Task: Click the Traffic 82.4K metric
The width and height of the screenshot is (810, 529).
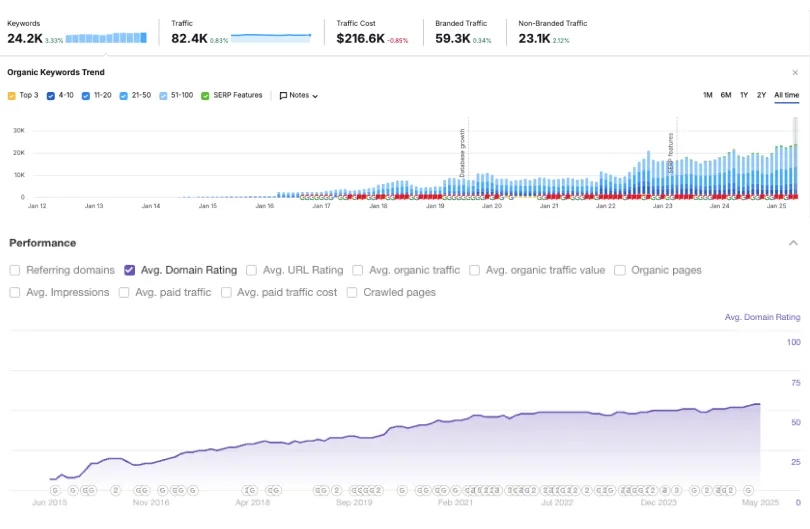Action: [x=189, y=39]
